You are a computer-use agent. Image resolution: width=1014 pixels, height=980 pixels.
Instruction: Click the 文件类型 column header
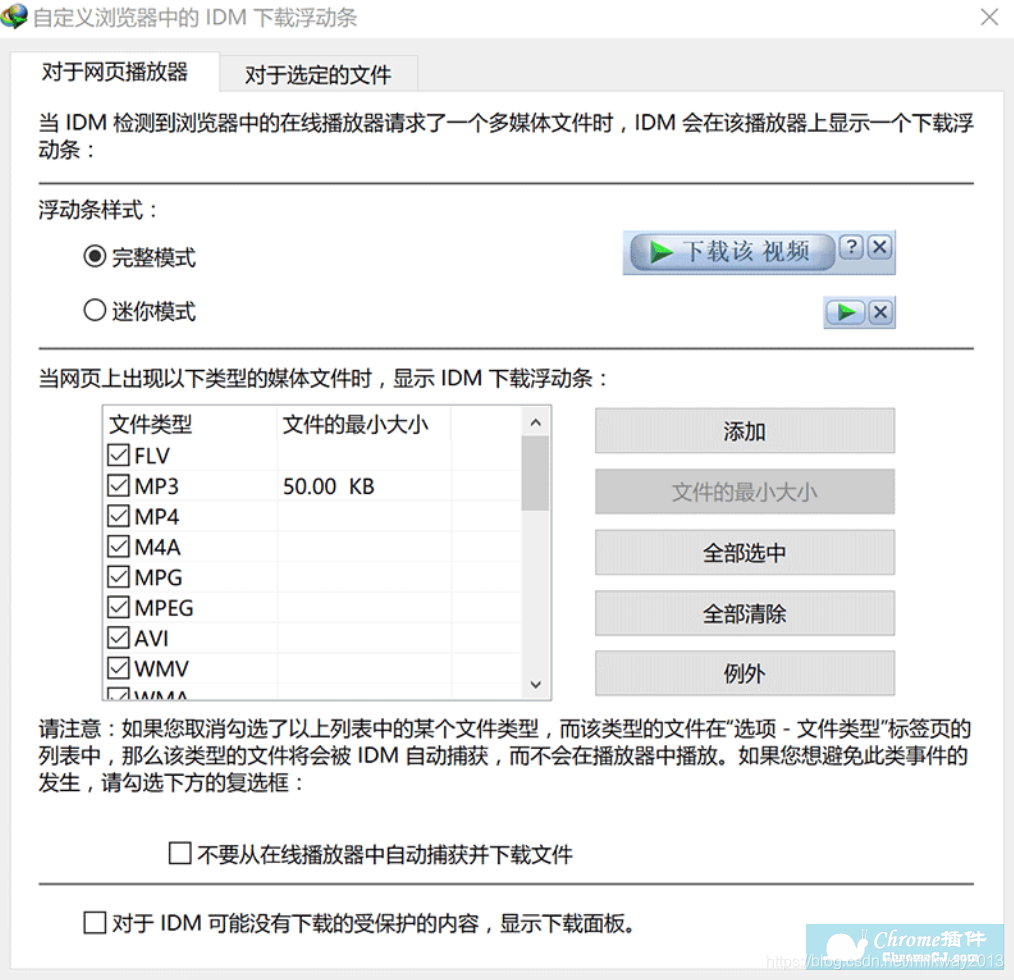[x=191, y=424]
